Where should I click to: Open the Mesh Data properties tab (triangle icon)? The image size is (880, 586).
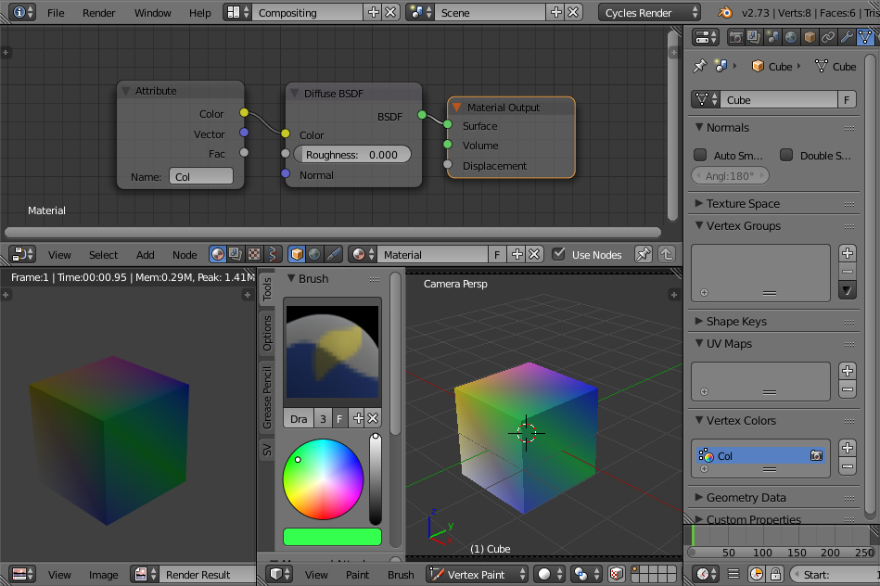coord(865,38)
